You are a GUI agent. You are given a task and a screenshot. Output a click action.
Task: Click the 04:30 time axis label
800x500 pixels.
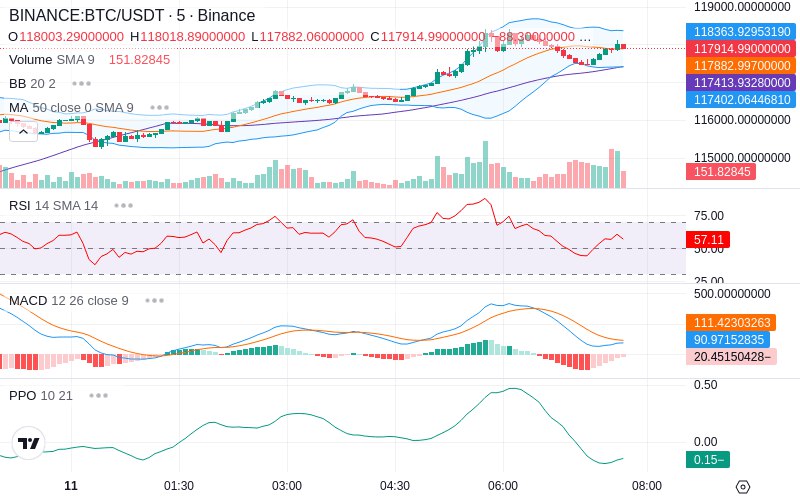pyautogui.click(x=395, y=486)
